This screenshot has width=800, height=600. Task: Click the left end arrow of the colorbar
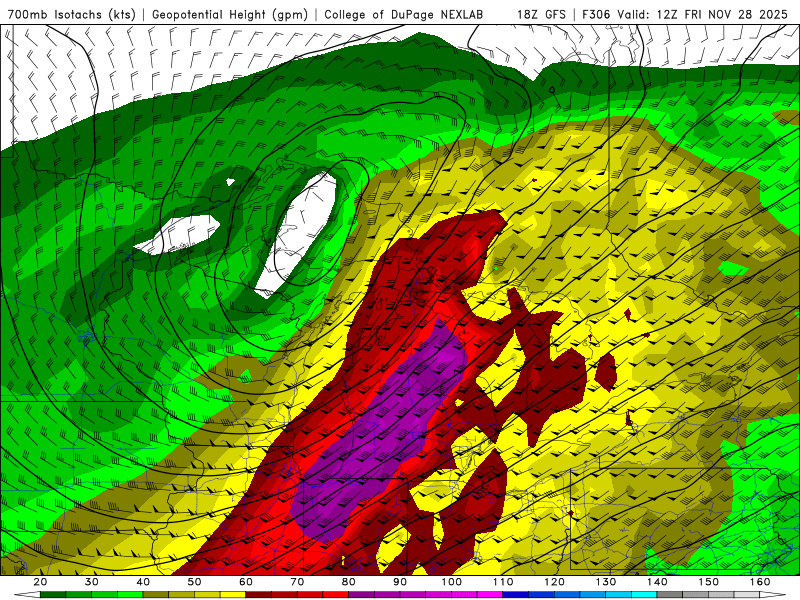27,595
